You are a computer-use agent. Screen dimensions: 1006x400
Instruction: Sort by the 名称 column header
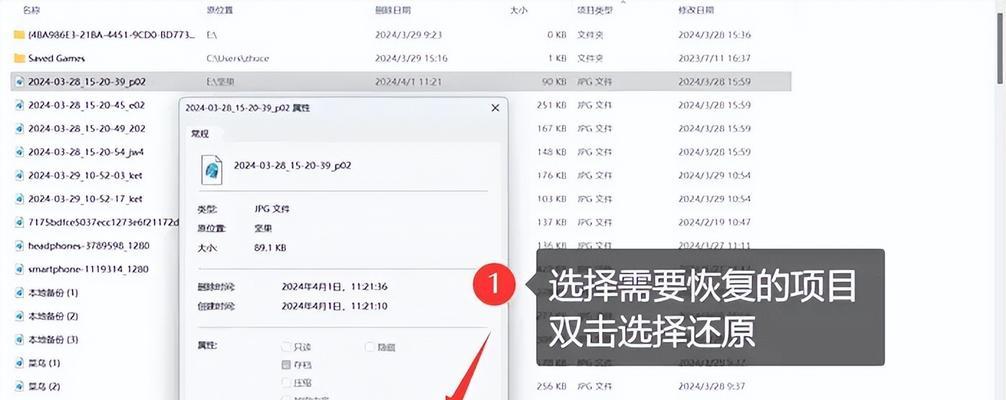coord(31,10)
